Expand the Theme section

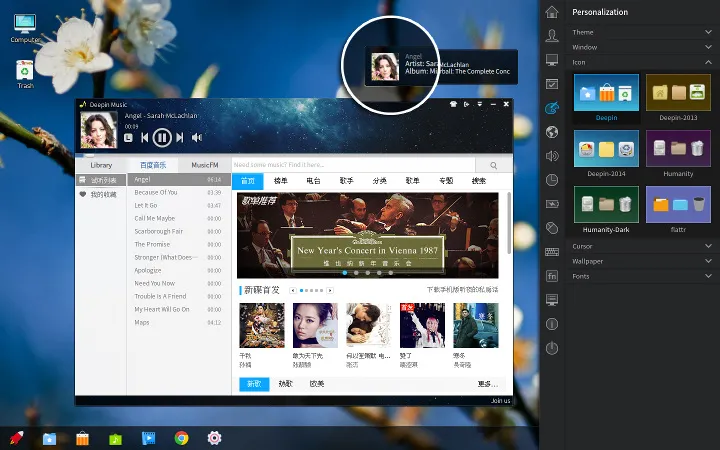pos(642,32)
